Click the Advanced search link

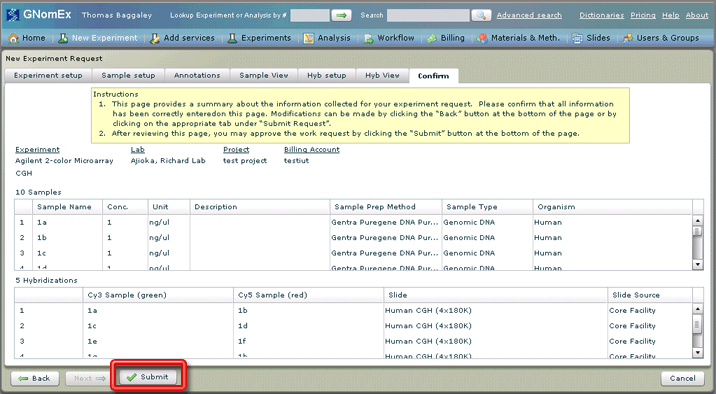pyautogui.click(x=529, y=16)
